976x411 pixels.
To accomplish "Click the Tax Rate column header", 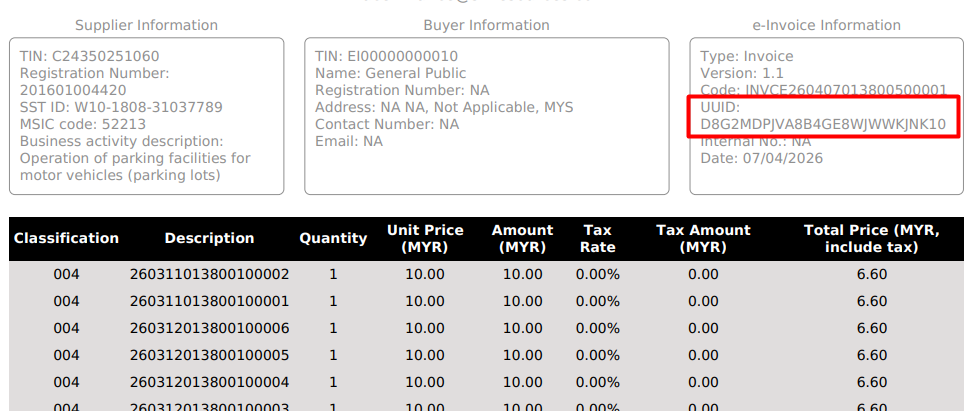I will click(x=598, y=238).
